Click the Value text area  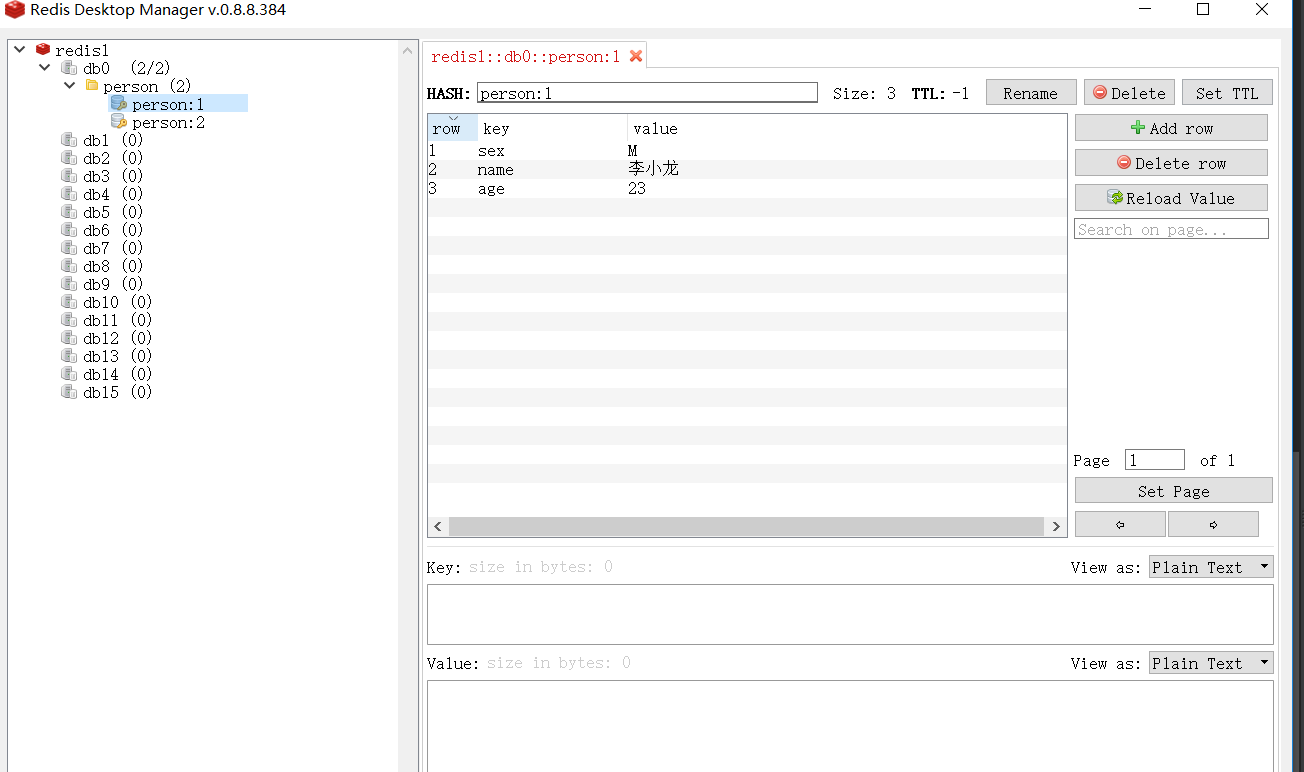(850, 726)
